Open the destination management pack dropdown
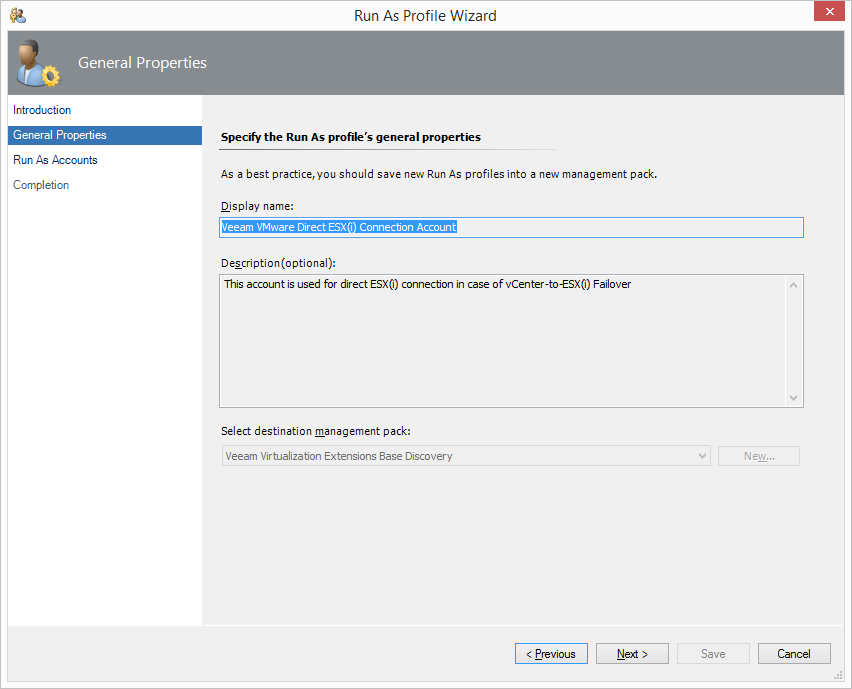This screenshot has width=852, height=689. click(466, 456)
